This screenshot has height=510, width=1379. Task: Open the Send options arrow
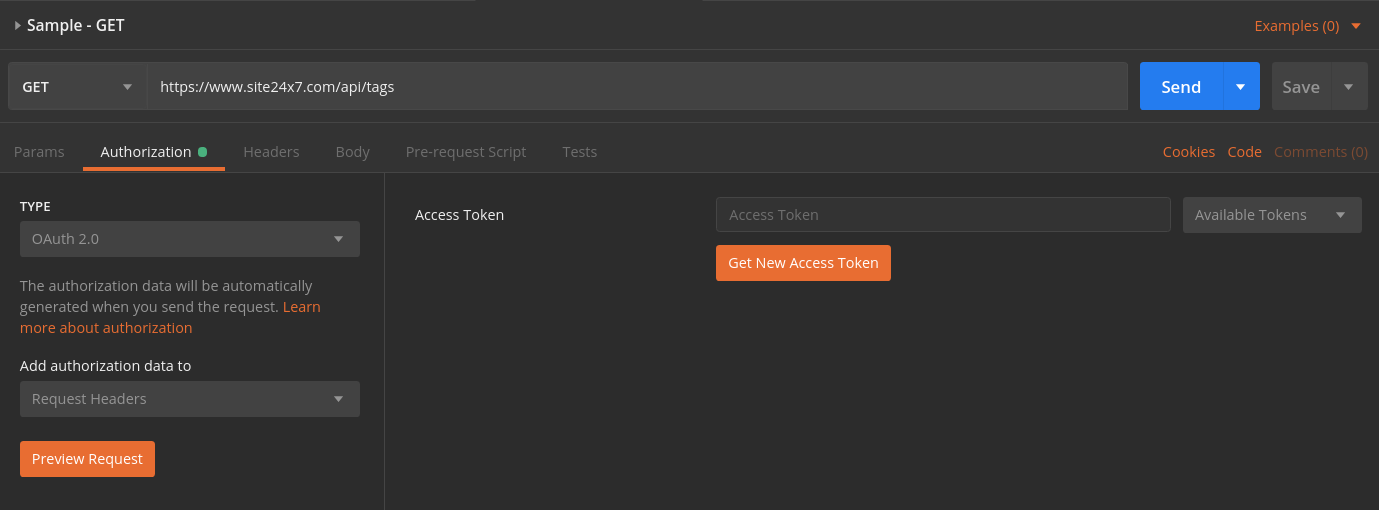coord(1241,87)
